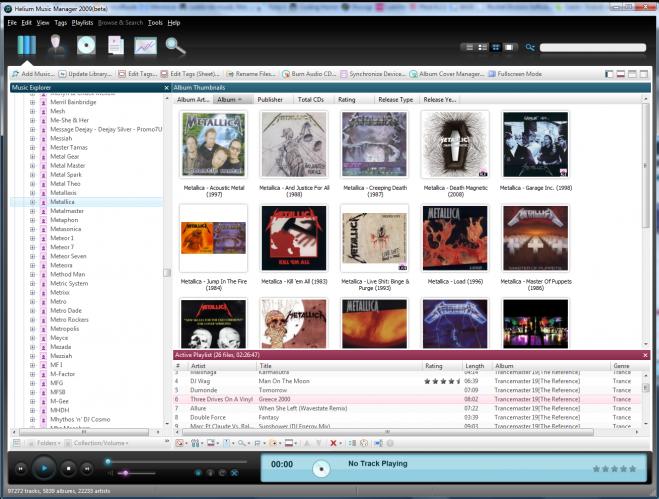This screenshot has width=659, height=499.
Task: Sort by the Release Type column header
Action: (x=395, y=100)
